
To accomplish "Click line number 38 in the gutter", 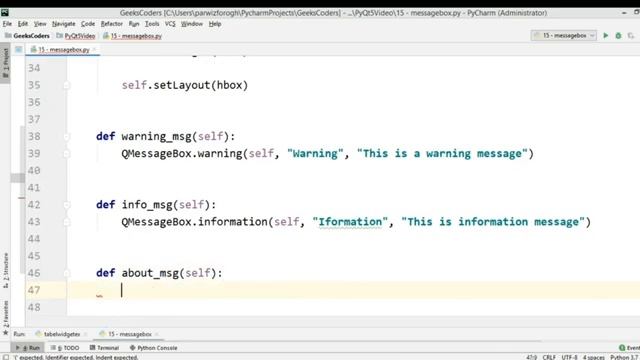I will [x=34, y=136].
